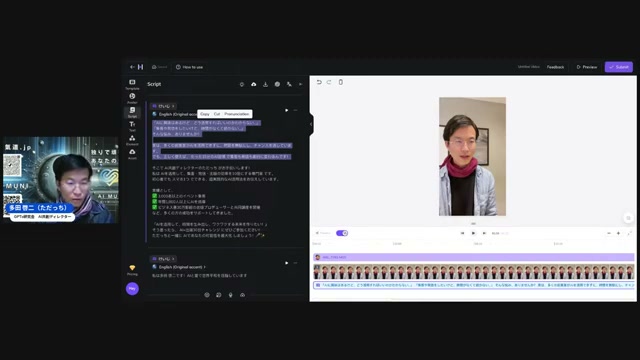Collapse the script panel with side handle
This screenshot has height=360, width=640.
pyautogui.click(x=311, y=124)
